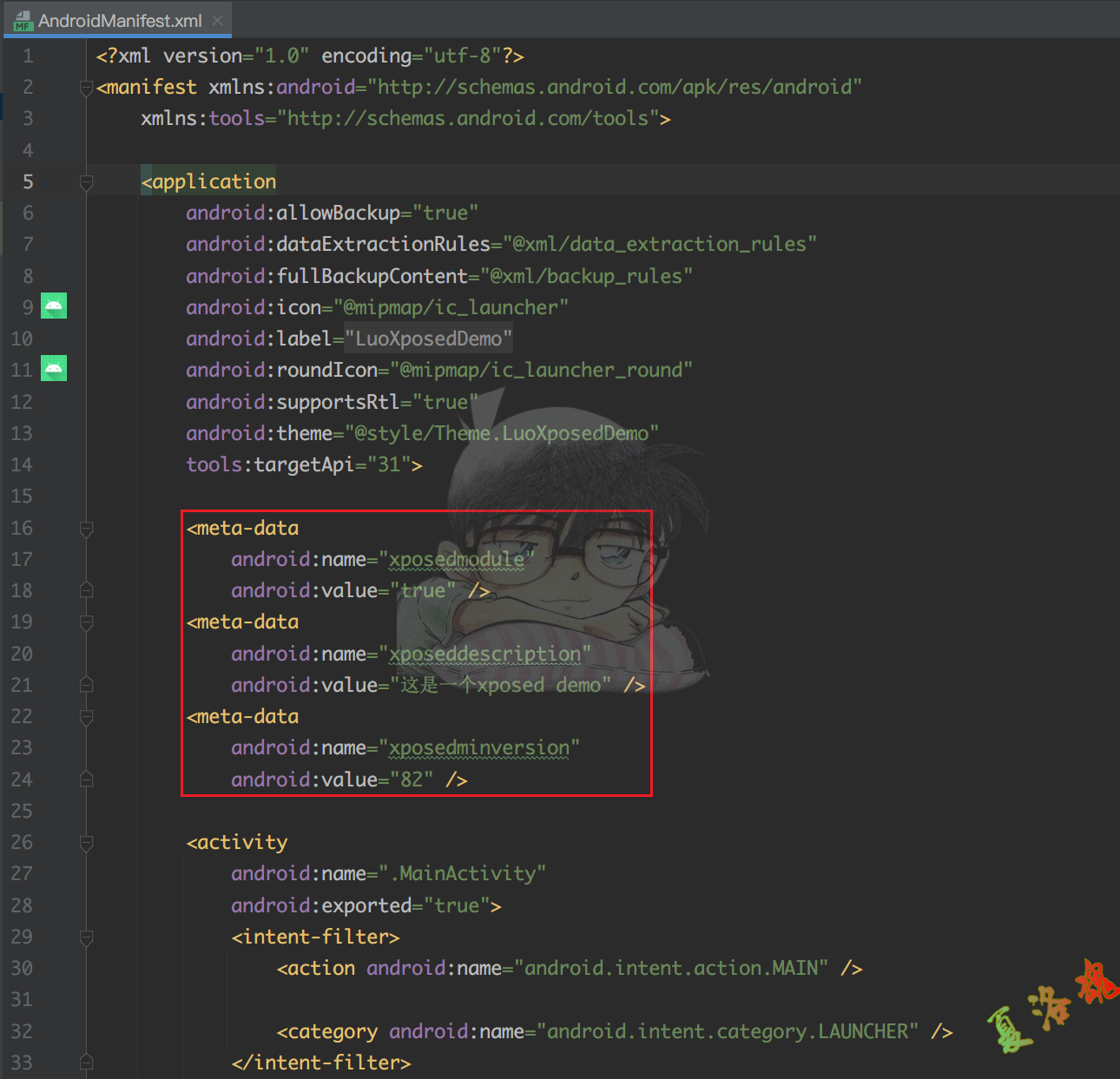Fold the xposedmodule meta-data block on line 16
The image size is (1120, 1079).
86,529
